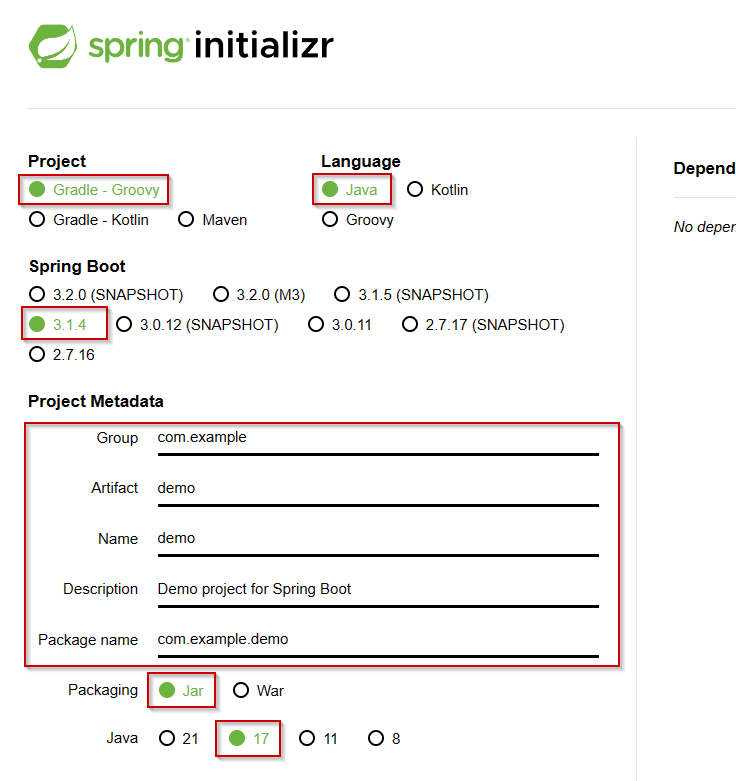Select Spring Boot 3.2.0 (SNAPSHOT)
The image size is (736, 781).
106,294
